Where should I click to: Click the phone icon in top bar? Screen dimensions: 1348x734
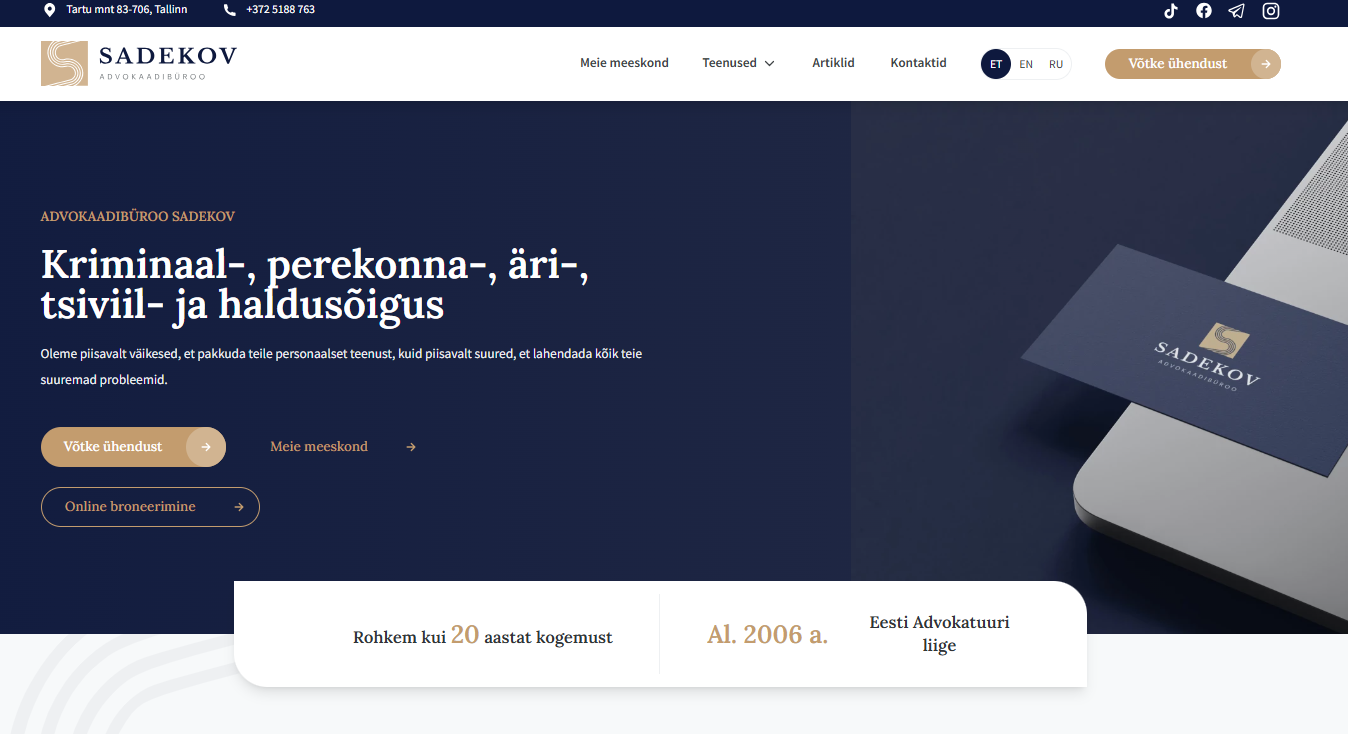[x=230, y=10]
